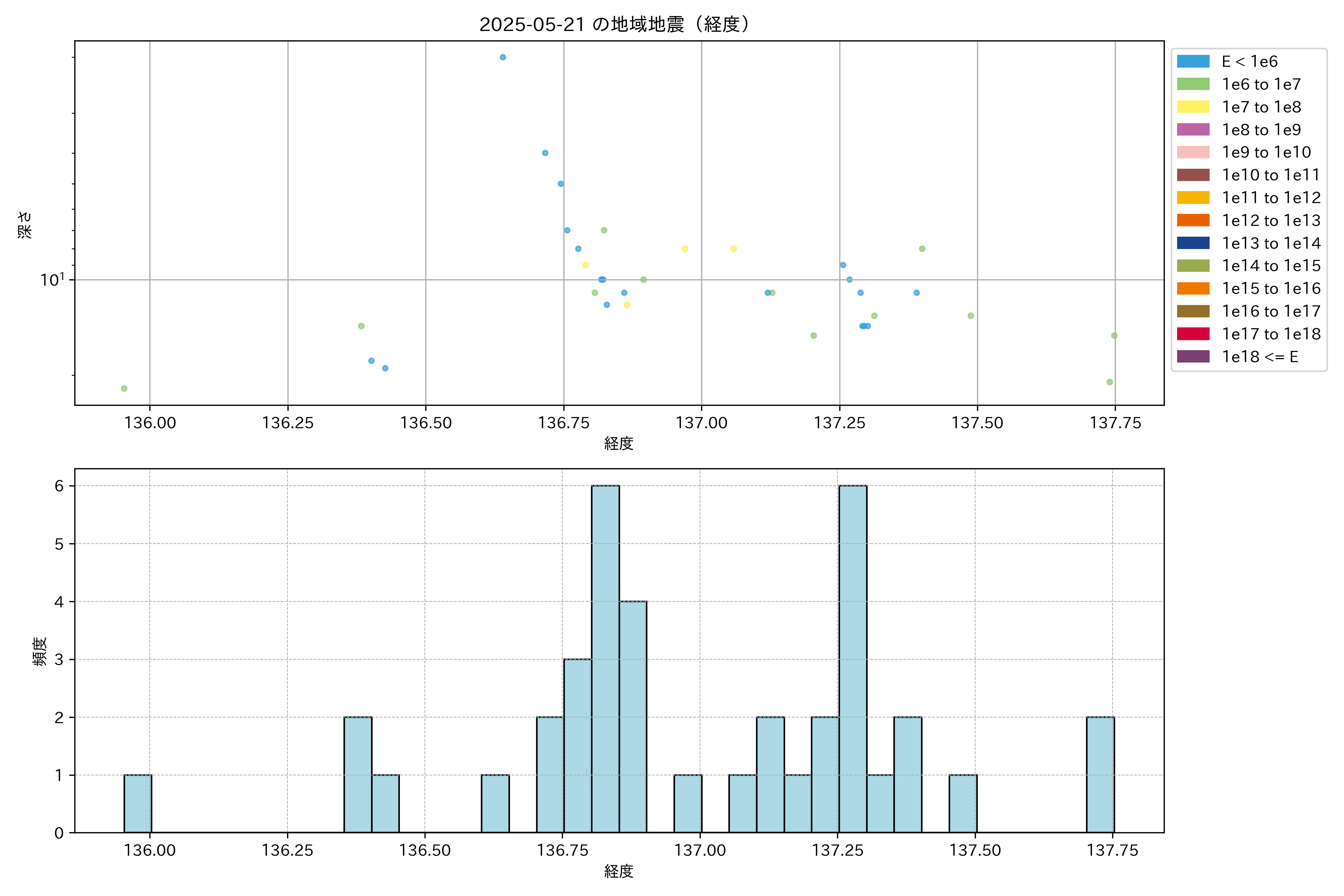1344x896 pixels.
Task: Click the scatter plot's 経度 x-axis label
Action: click(618, 444)
